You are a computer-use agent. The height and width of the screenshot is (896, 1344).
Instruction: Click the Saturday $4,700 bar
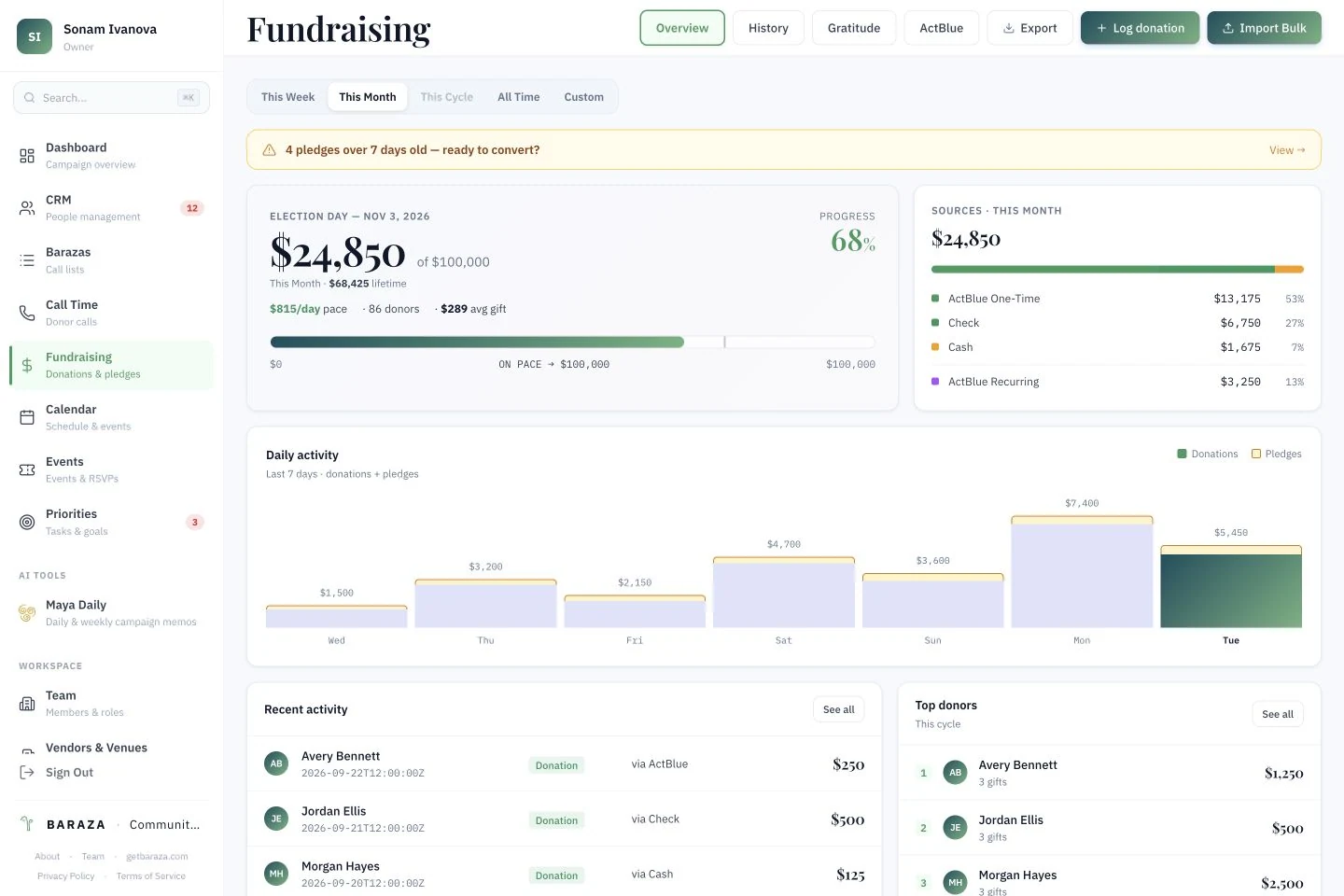point(784,592)
